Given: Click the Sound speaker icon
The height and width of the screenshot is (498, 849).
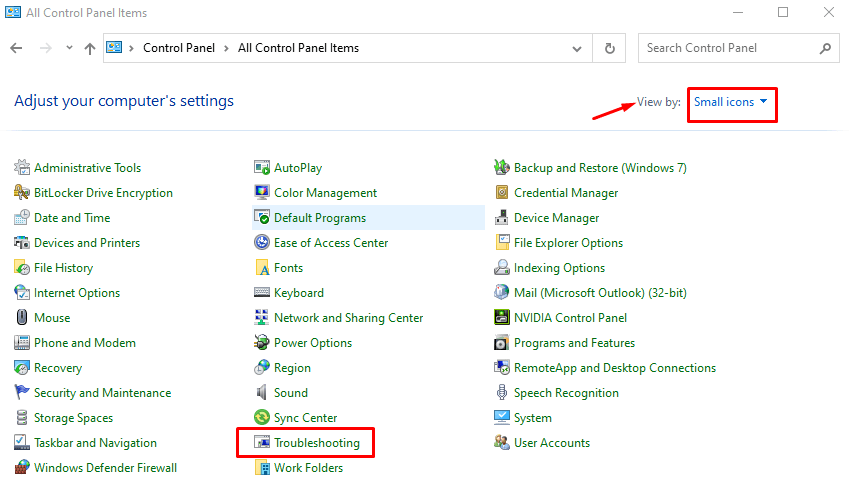Looking at the screenshot, I should (262, 393).
